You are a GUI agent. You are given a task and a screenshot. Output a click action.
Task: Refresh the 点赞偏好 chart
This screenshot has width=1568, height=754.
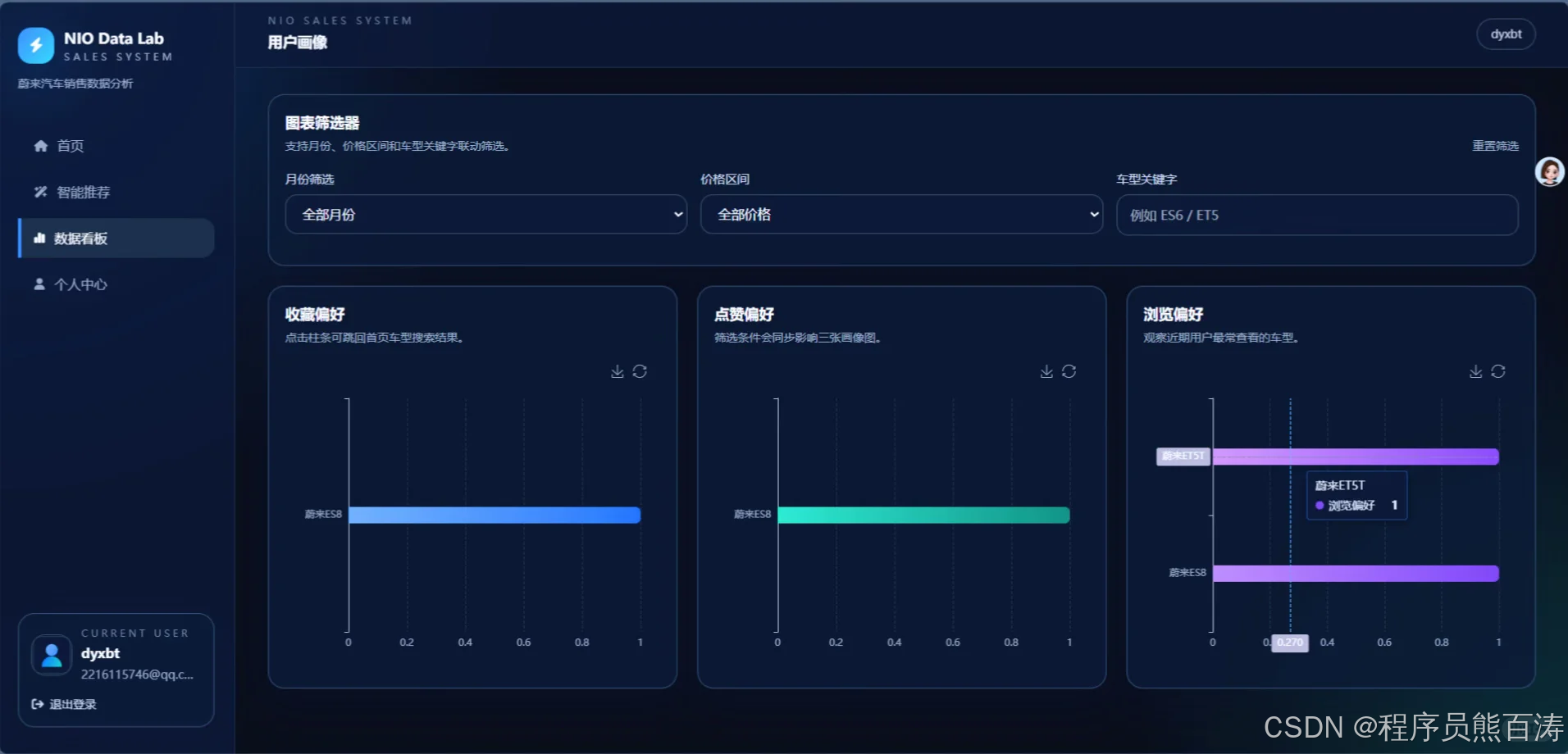(x=1069, y=371)
